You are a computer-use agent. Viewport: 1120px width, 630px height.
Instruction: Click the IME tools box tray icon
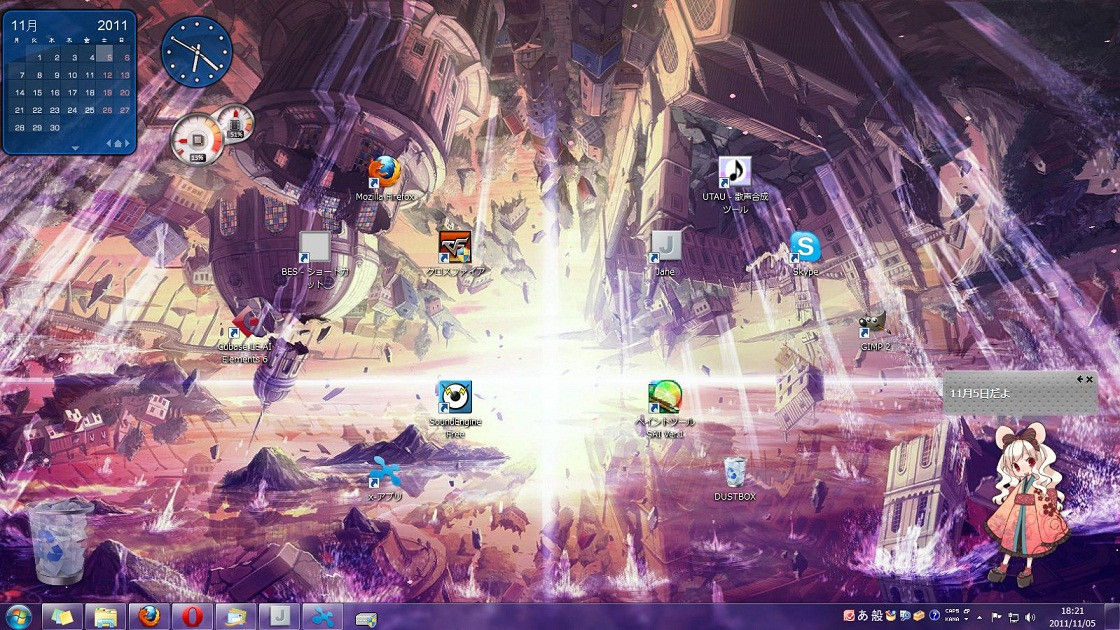point(919,616)
